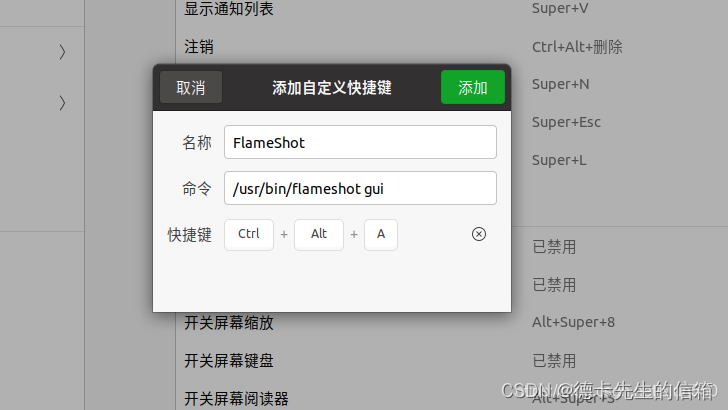Click the Ctrl+Alt+删除 shortcut value

tap(577, 47)
